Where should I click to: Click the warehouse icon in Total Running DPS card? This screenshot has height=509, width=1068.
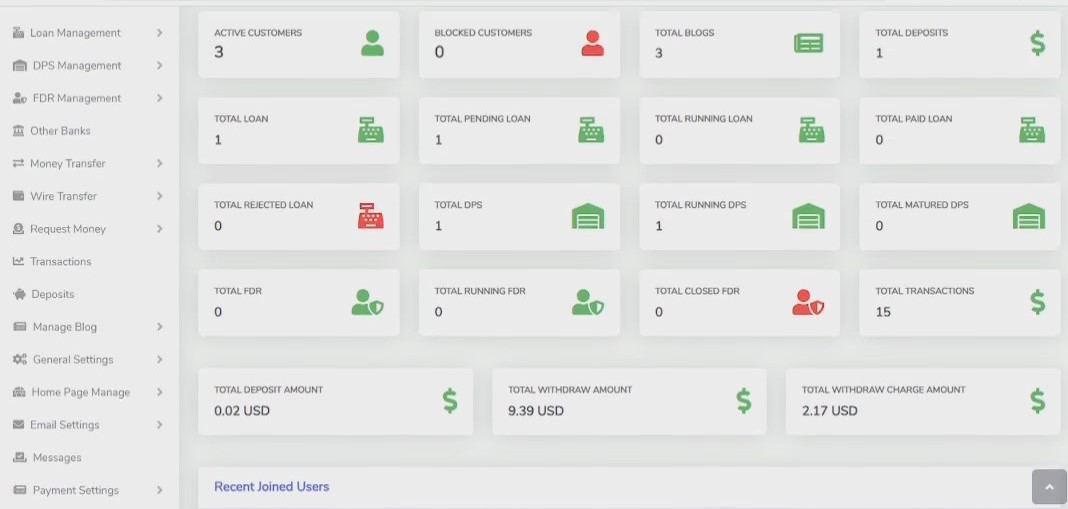tap(808, 216)
